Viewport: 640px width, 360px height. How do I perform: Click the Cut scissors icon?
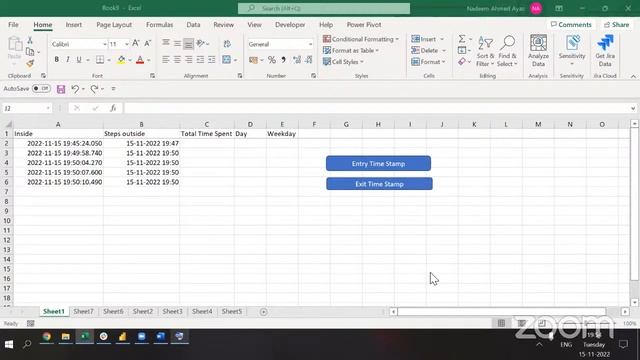coord(30,40)
